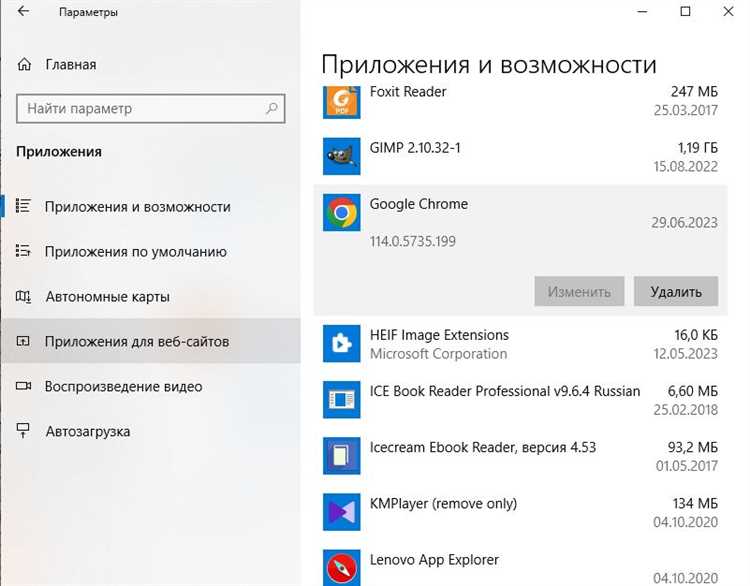Select KMPlayer (remove only) entry
Screen dimensions: 750x586
coord(443,503)
